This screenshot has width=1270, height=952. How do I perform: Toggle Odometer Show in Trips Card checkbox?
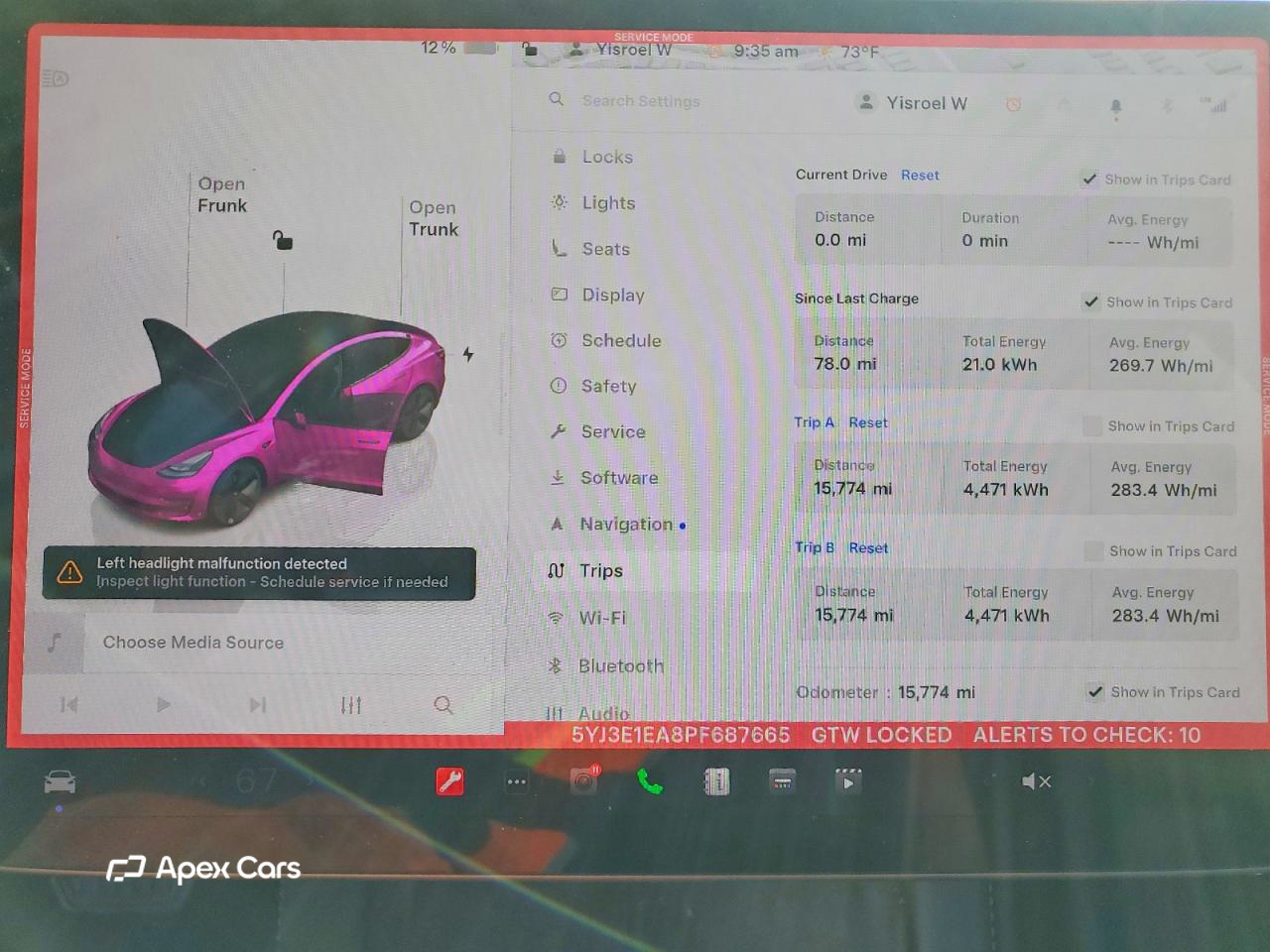point(1095,692)
